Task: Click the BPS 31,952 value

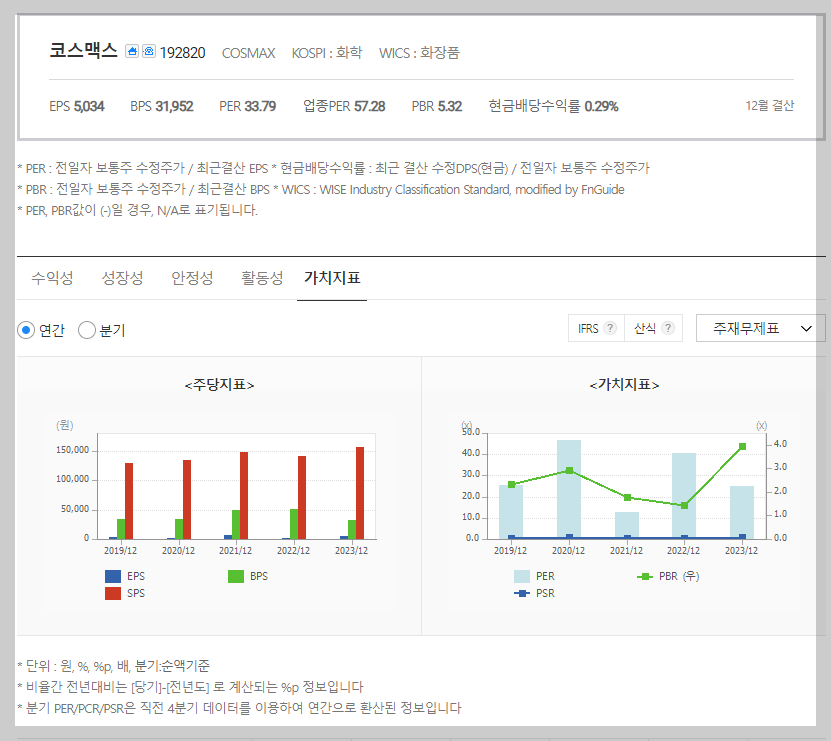Action: [174, 106]
